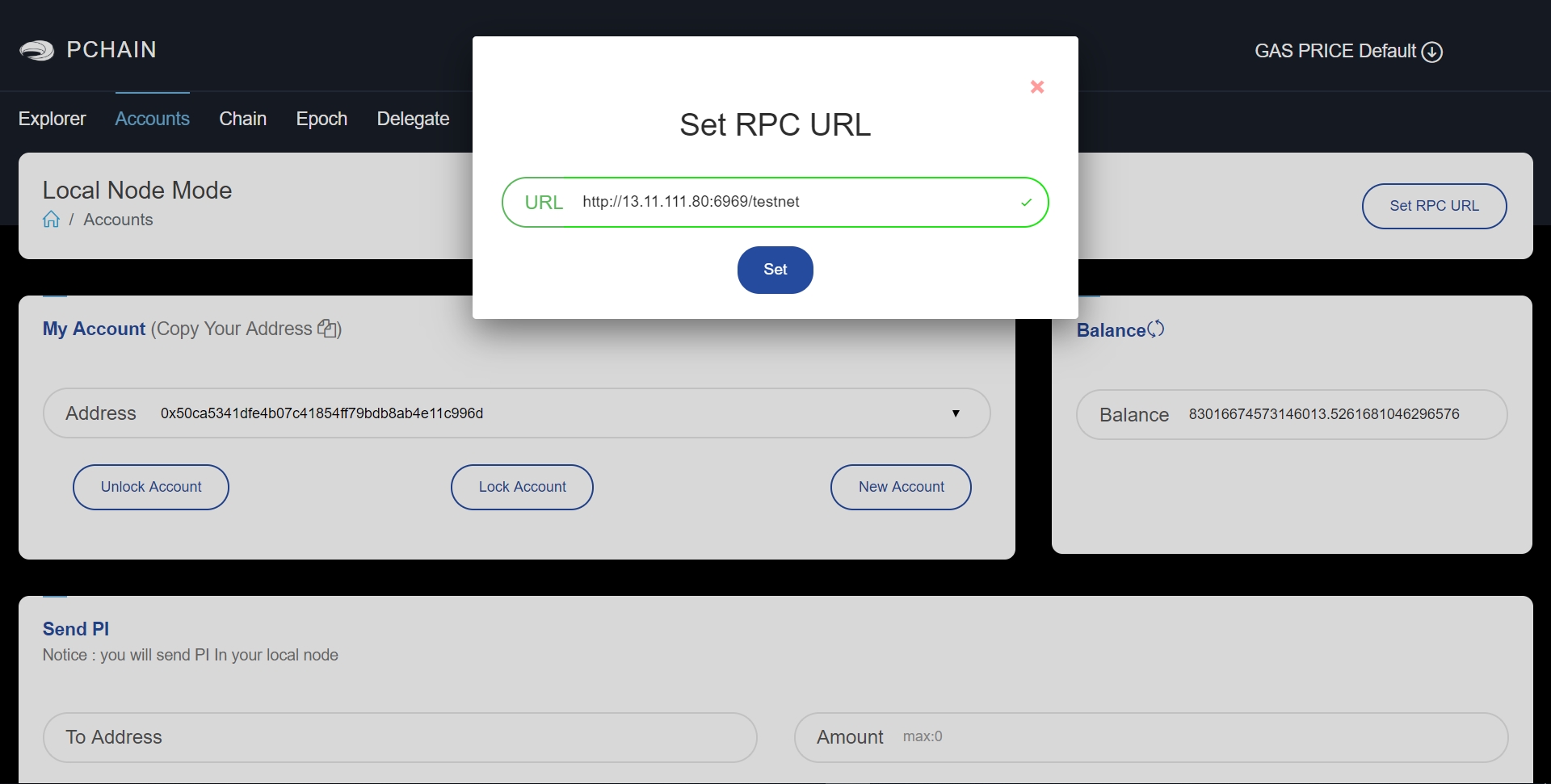1551x784 pixels.
Task: Click the PCHAIN logo icon
Action: [36, 51]
